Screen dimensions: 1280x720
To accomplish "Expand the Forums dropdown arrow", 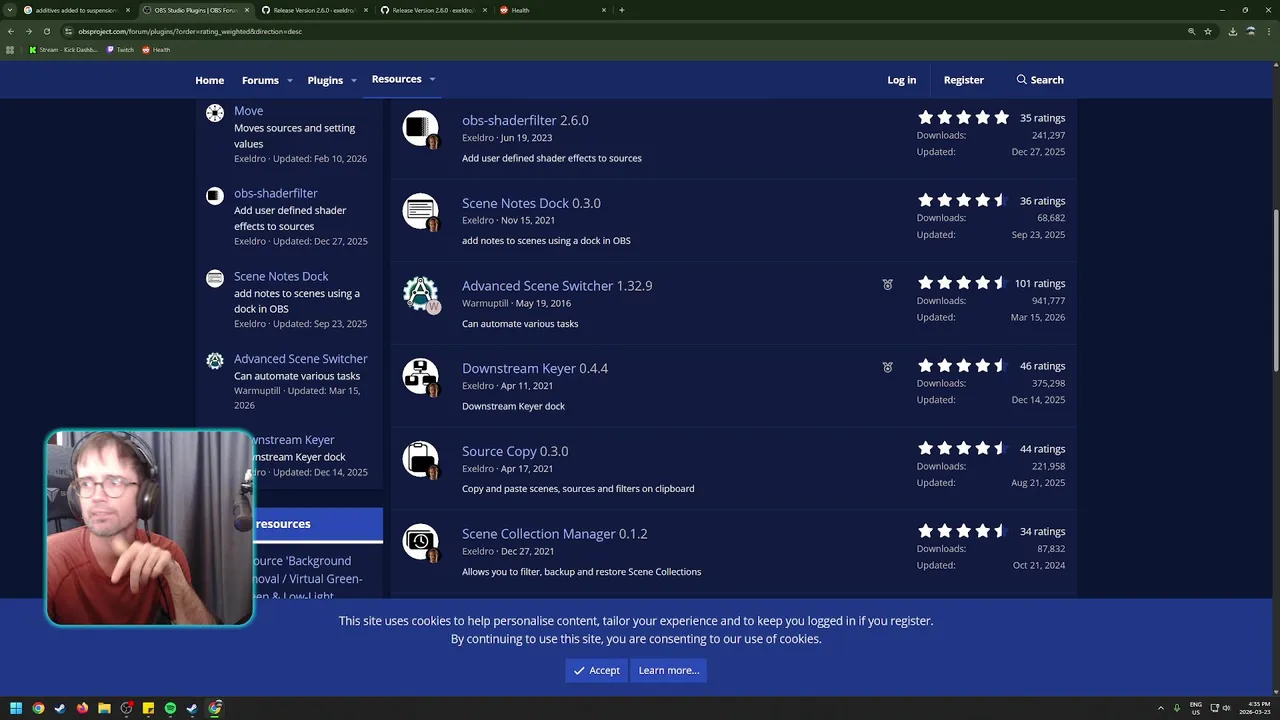I will tap(290, 80).
